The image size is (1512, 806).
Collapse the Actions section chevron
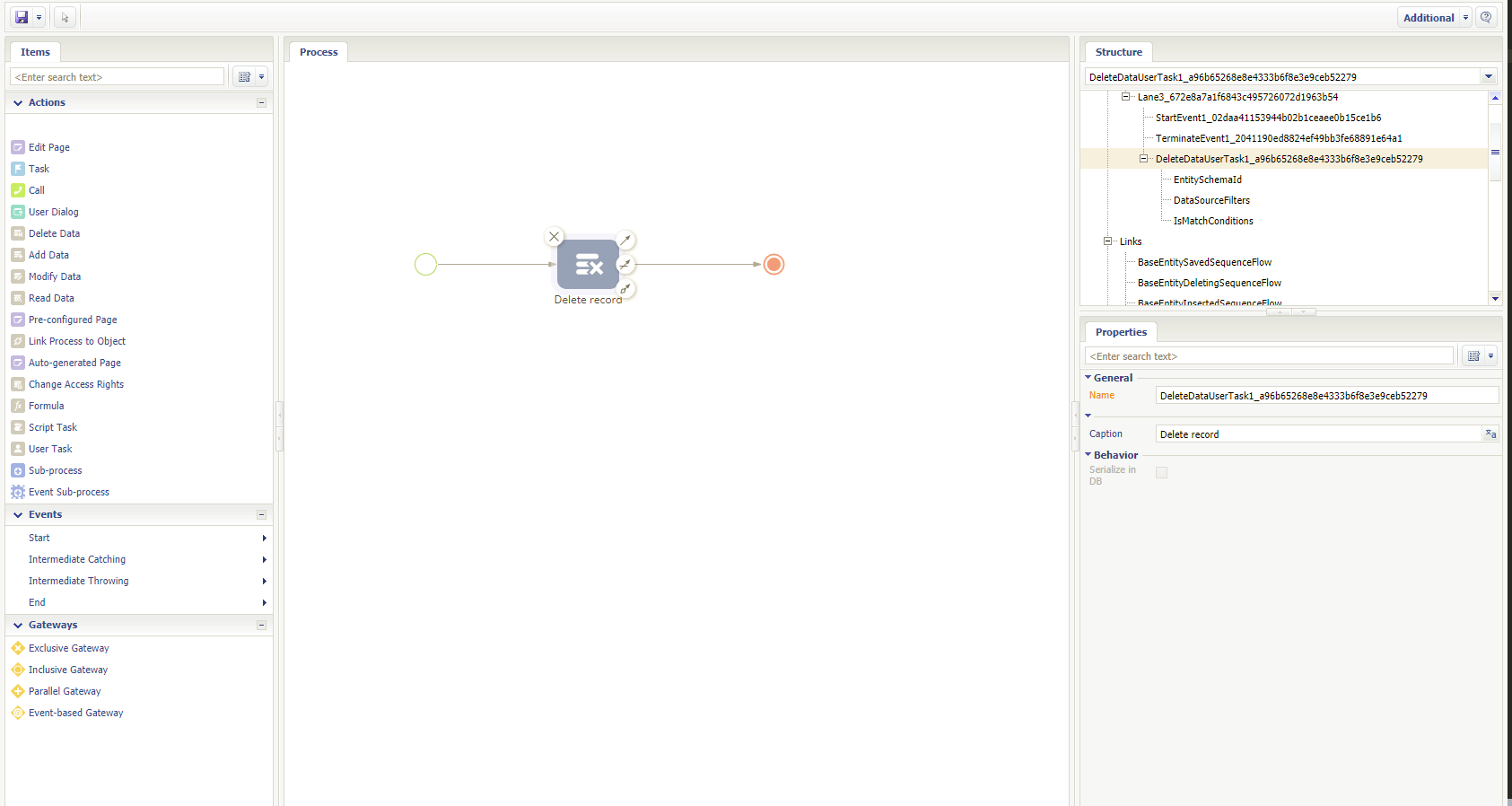coord(18,103)
